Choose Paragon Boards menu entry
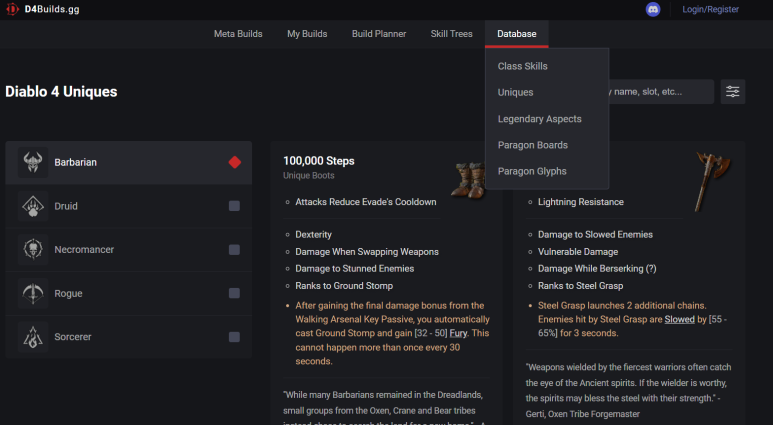This screenshot has width=773, height=425. (x=533, y=145)
